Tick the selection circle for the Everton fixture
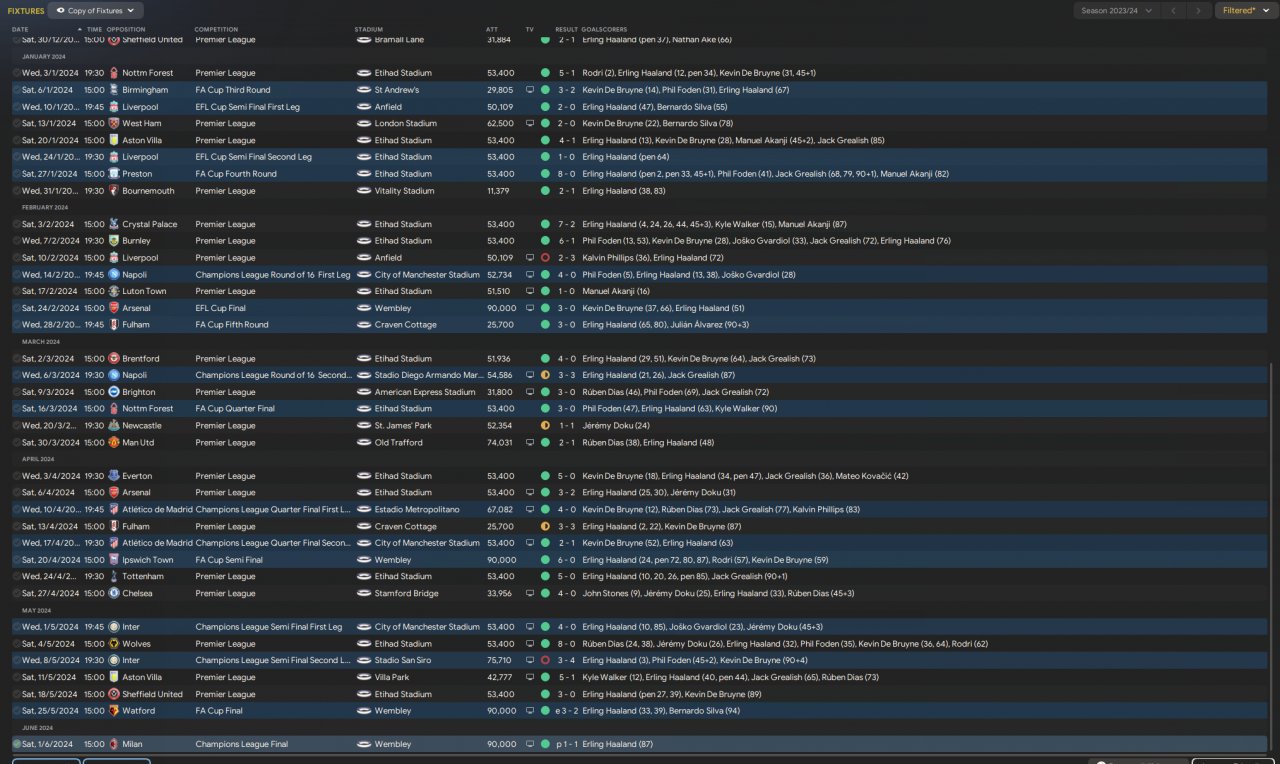This screenshot has width=1280, height=764. click(x=17, y=476)
